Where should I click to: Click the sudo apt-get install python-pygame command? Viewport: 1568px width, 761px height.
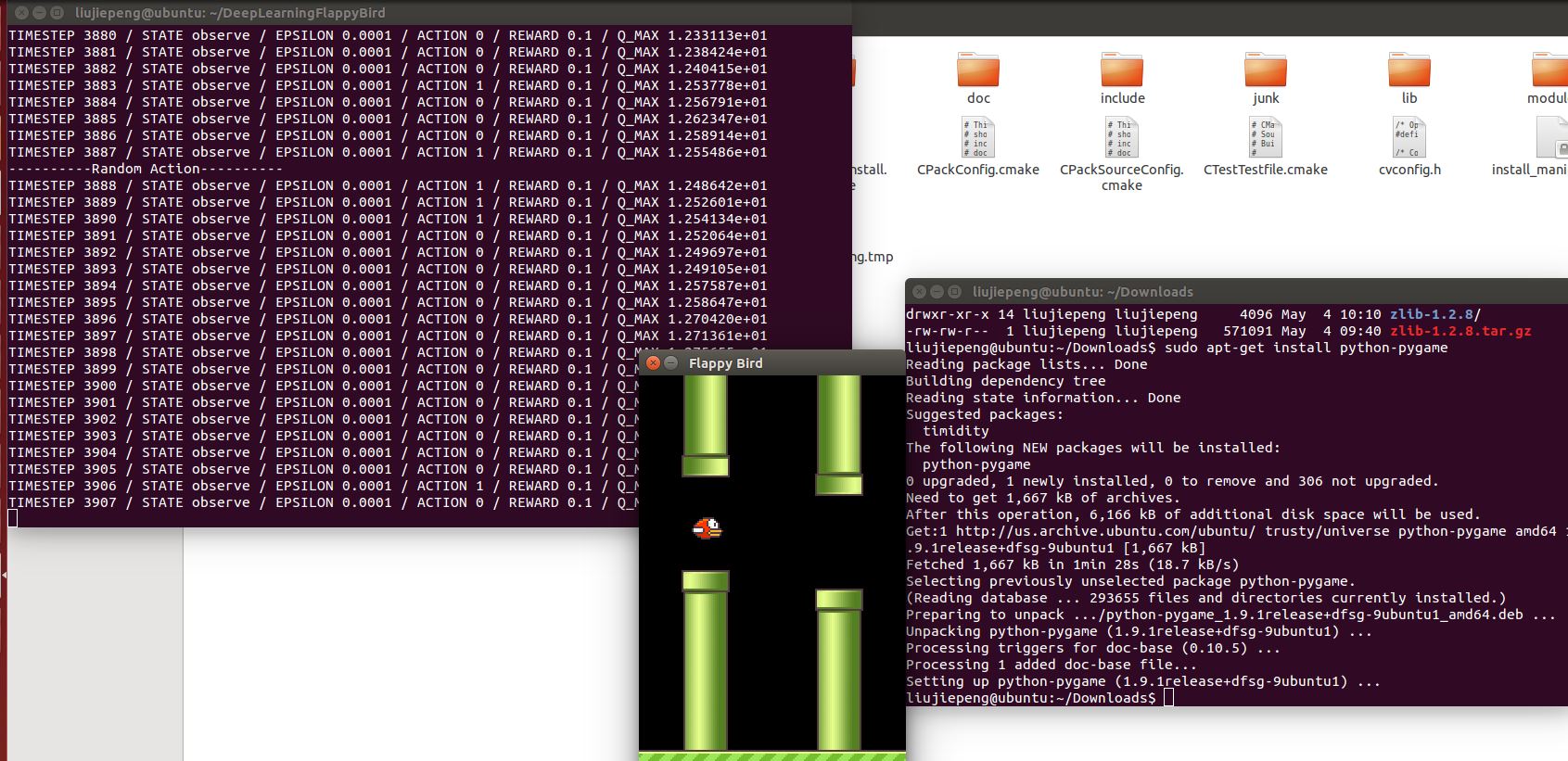tap(1307, 348)
